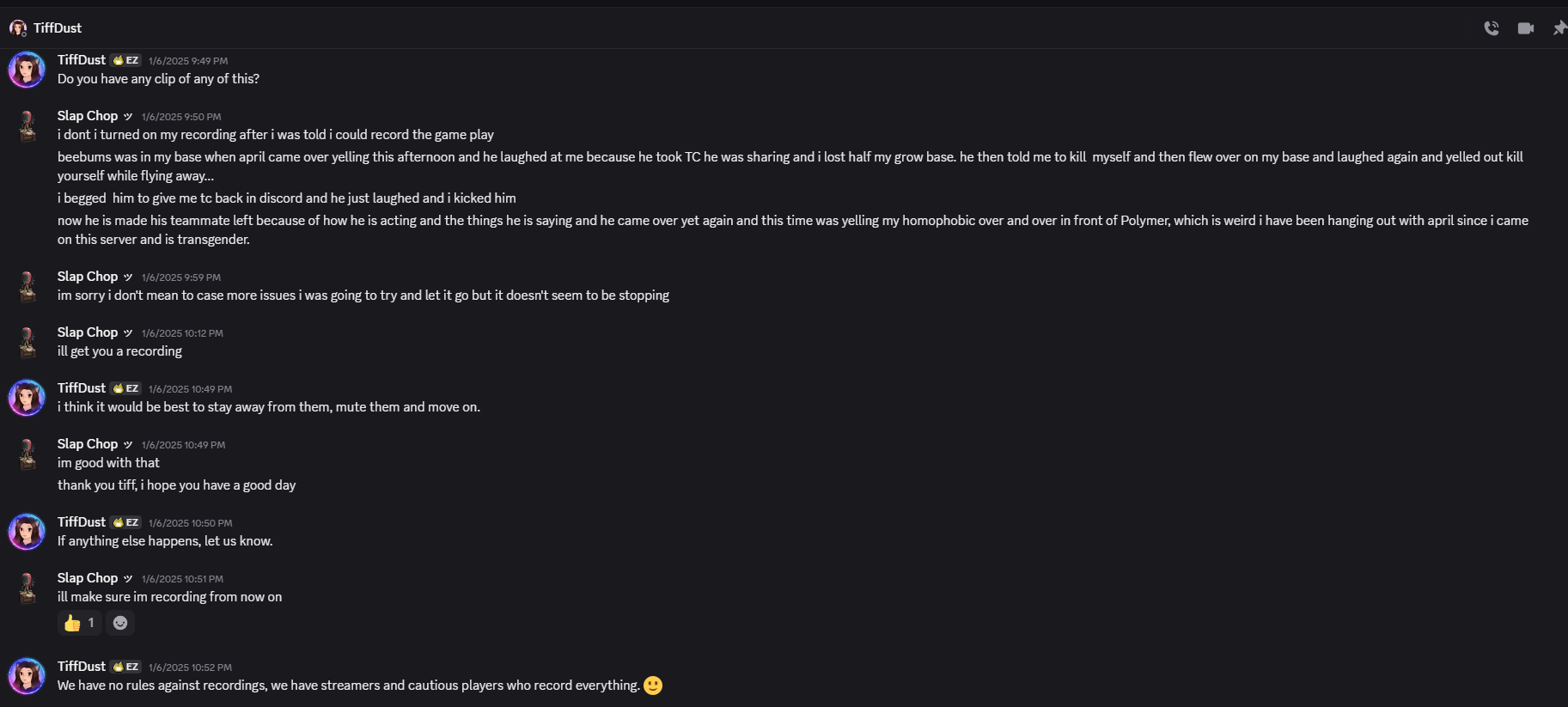
Task: Click the TiffDust username at 10:49 PM
Action: coord(82,388)
